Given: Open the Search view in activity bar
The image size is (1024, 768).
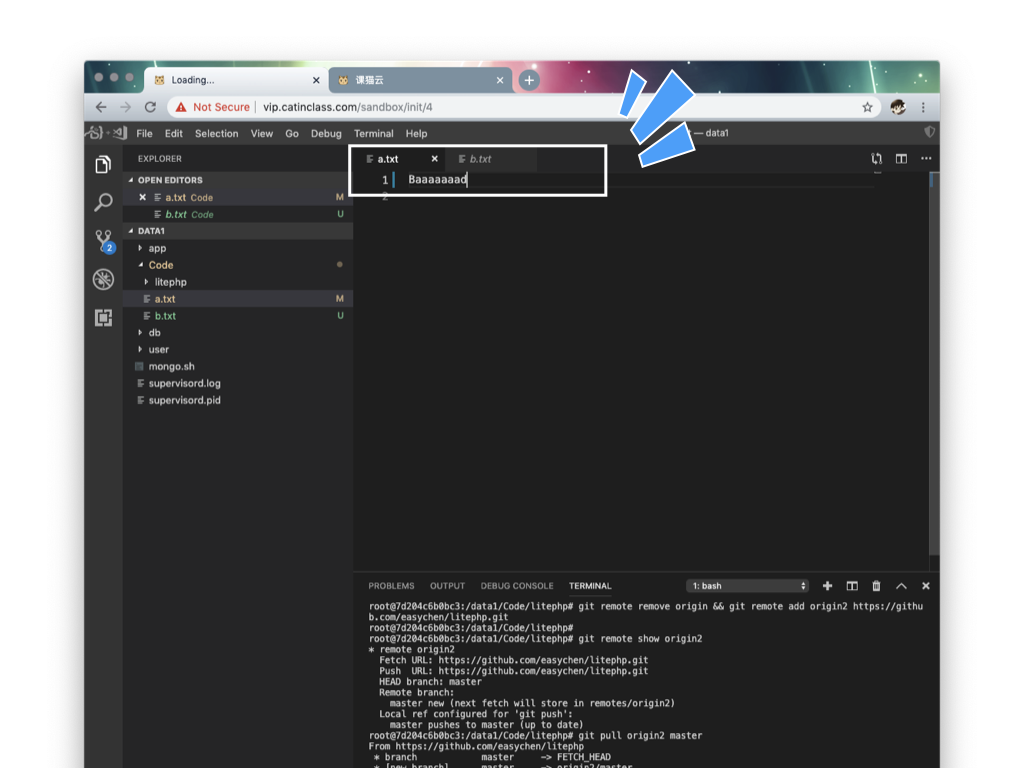Looking at the screenshot, I should pyautogui.click(x=103, y=203).
